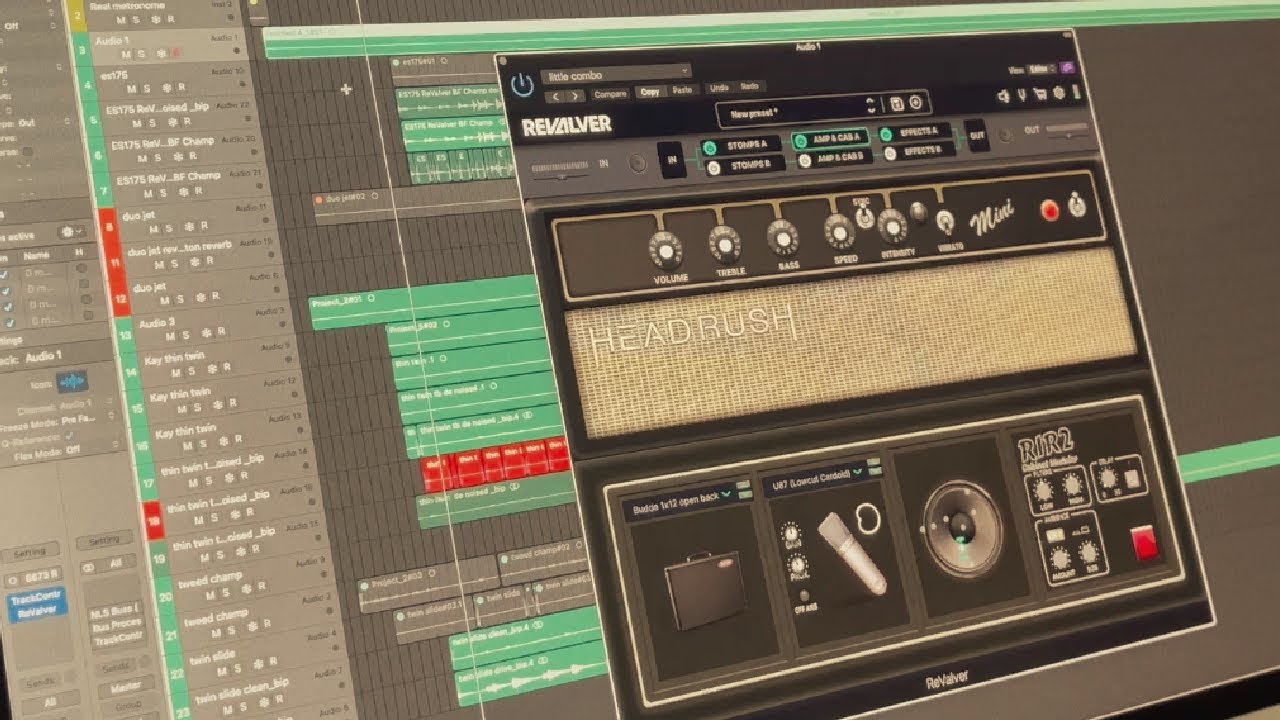Image resolution: width=1280 pixels, height=720 pixels.
Task: Open the ReValver shopping cart store
Action: 1041,95
